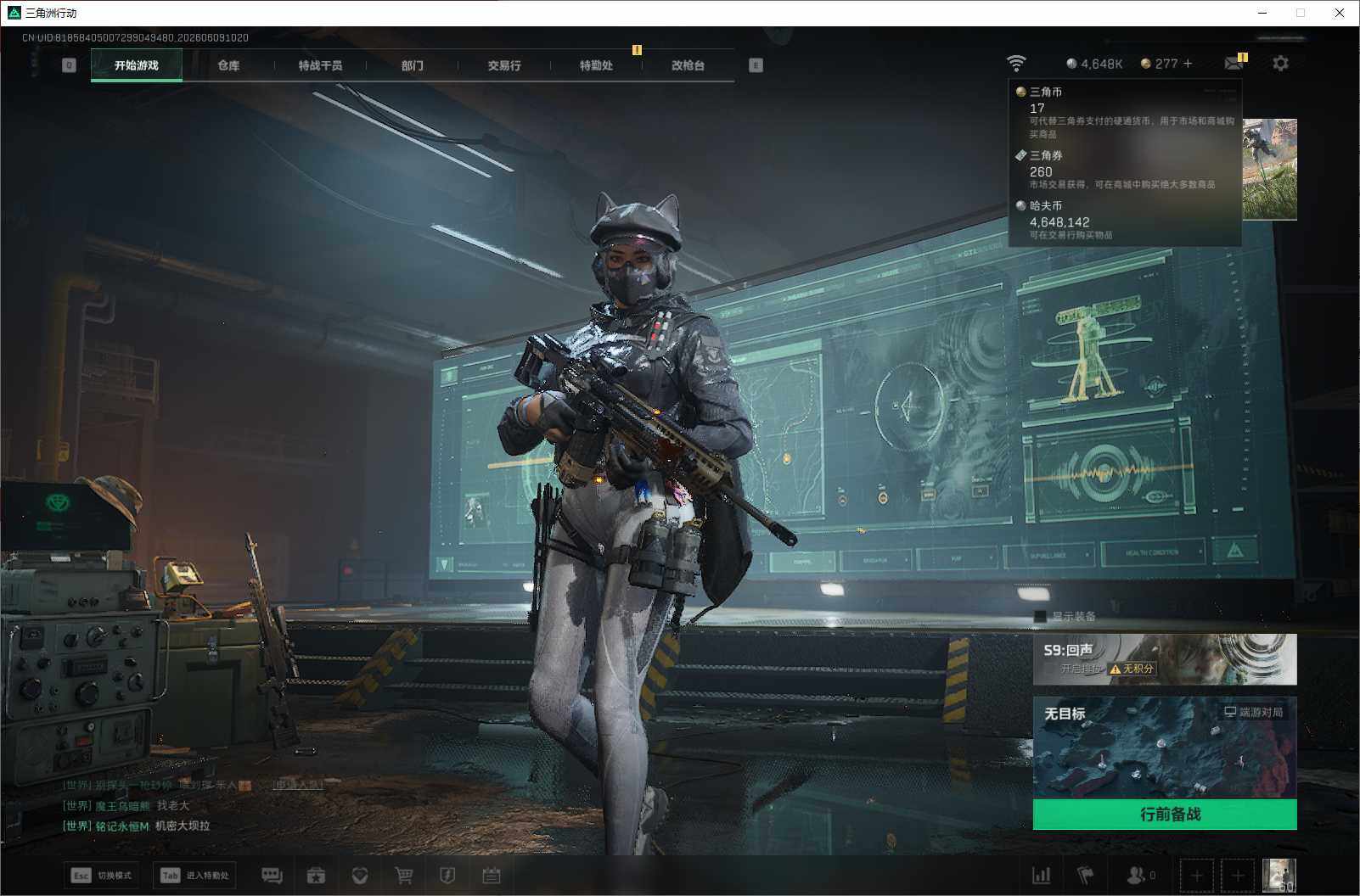This screenshot has width=1360, height=896.
Task: Invite teammate to second empty plus slot
Action: [x=1237, y=876]
